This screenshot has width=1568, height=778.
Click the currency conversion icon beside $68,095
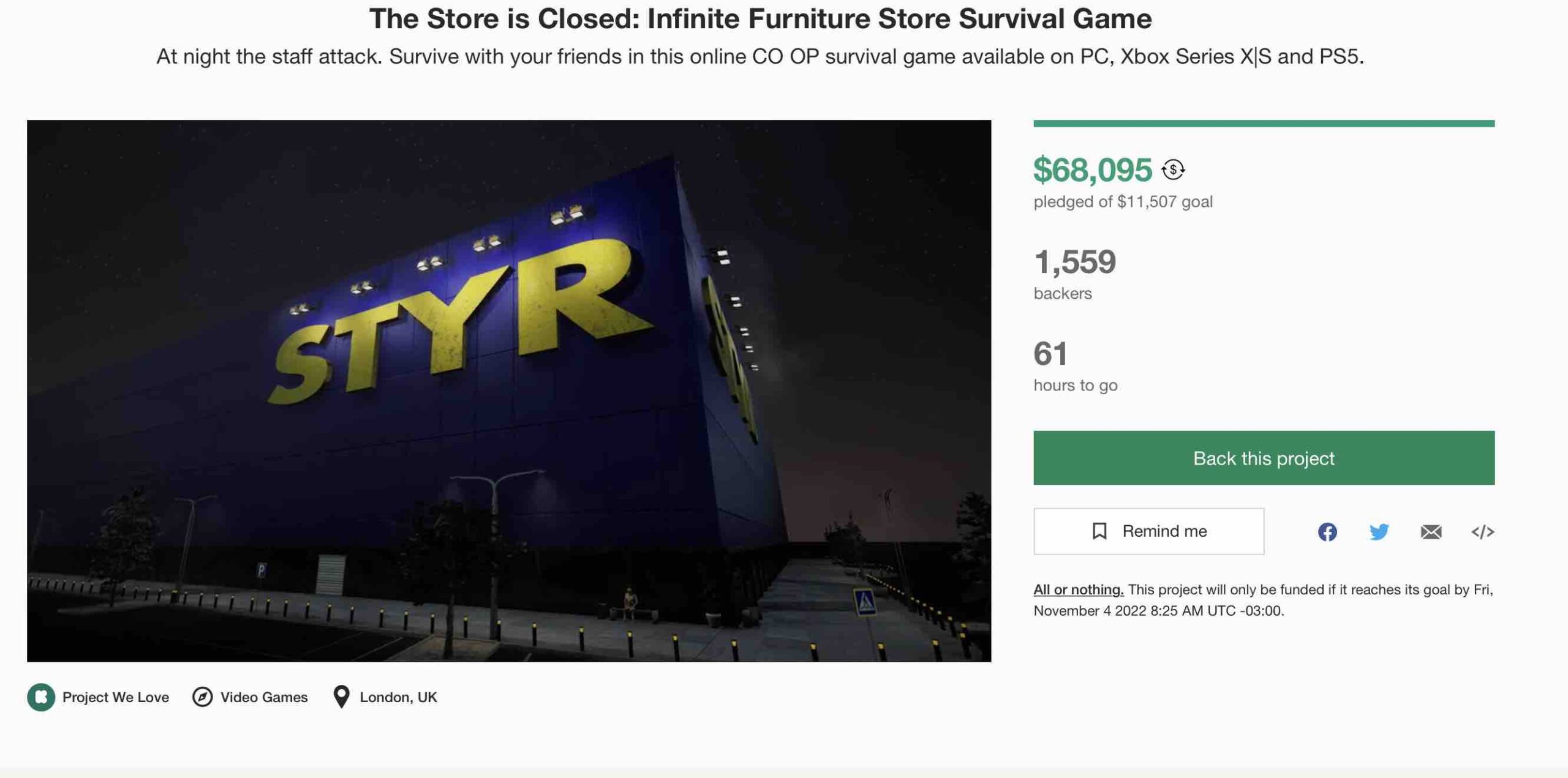tap(1173, 170)
